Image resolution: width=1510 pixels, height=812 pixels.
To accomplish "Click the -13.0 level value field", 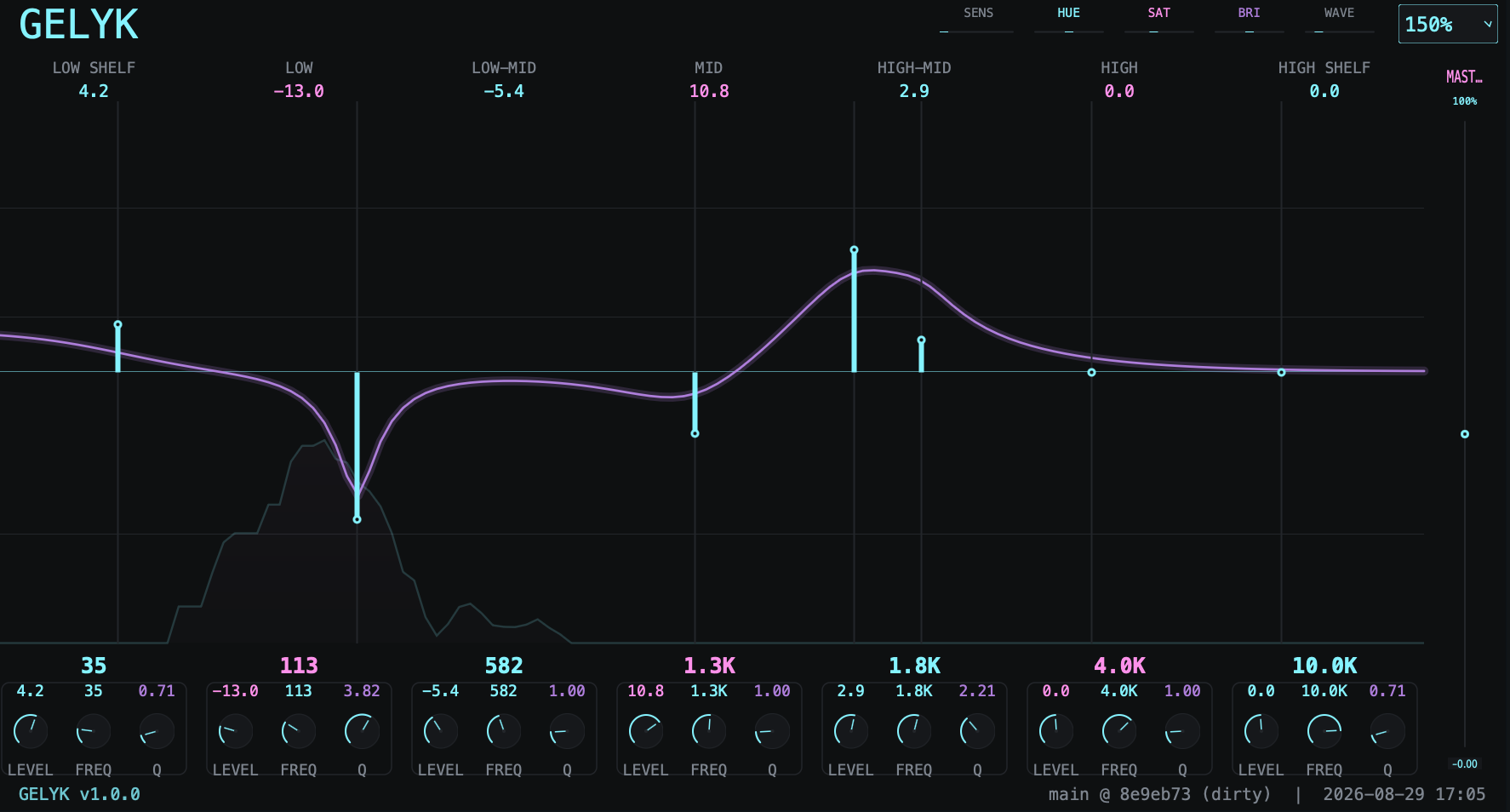I will [x=235, y=691].
